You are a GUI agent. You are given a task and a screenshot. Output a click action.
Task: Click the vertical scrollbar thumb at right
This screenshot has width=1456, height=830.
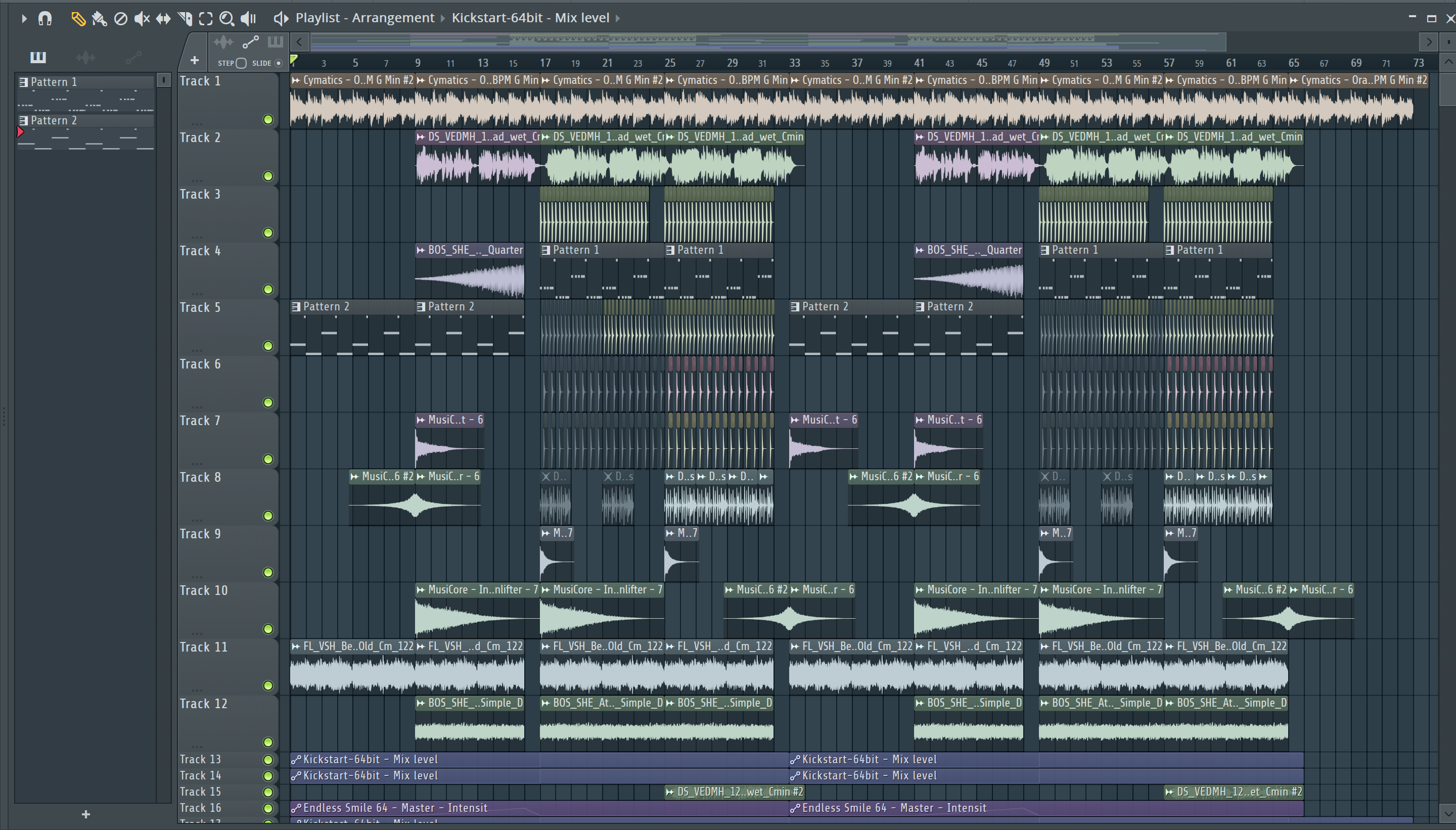(1448, 89)
